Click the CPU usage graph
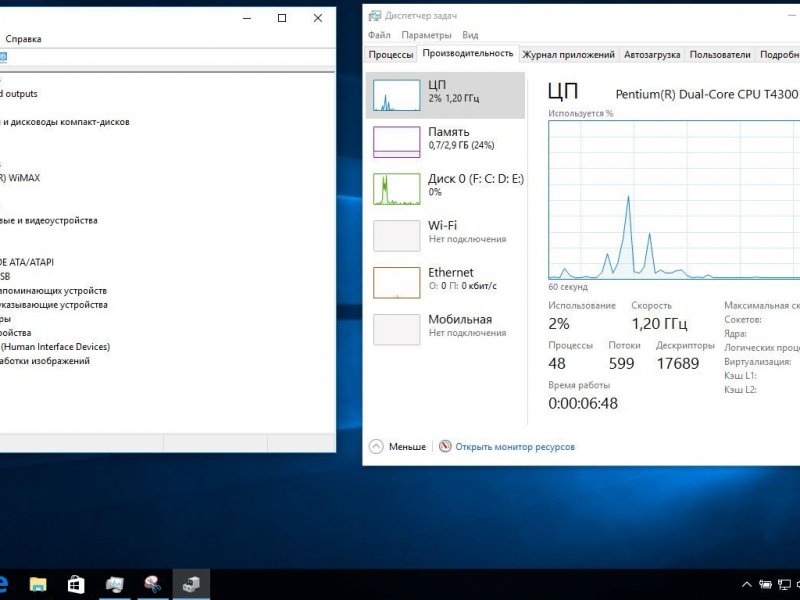Screen dimensions: 800x600 click(x=674, y=200)
